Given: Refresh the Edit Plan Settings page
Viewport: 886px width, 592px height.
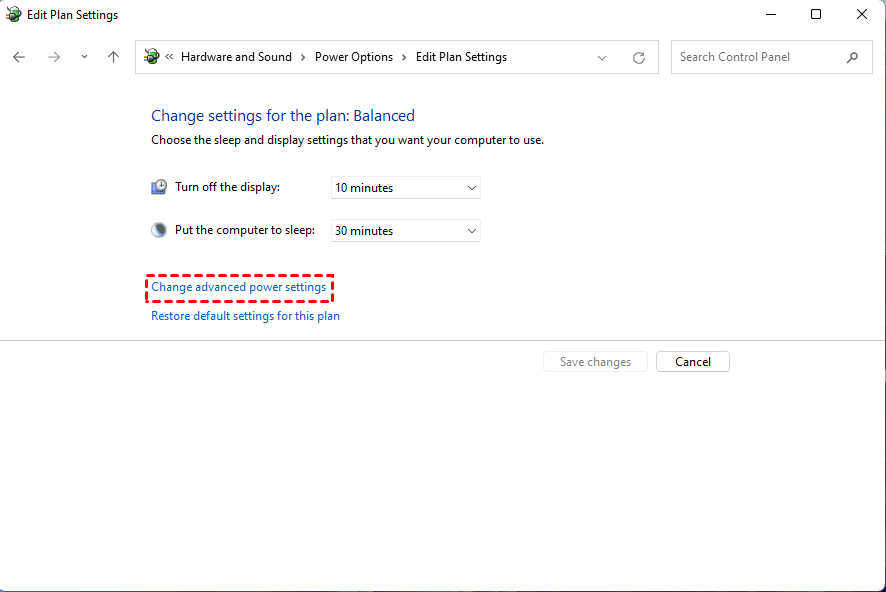Looking at the screenshot, I should tap(639, 58).
